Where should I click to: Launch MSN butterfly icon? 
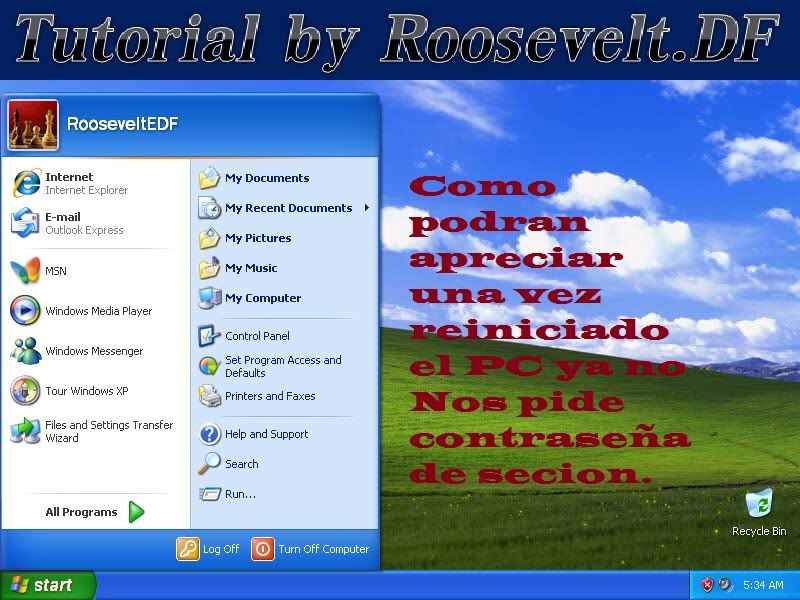click(x=25, y=270)
